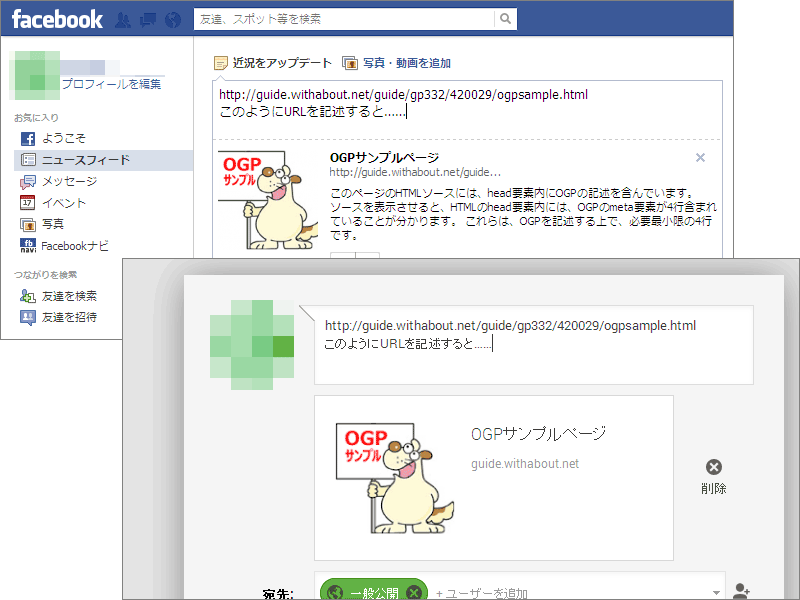Click the 写真 sidebar icon
800x600 pixels.
[x=28, y=224]
